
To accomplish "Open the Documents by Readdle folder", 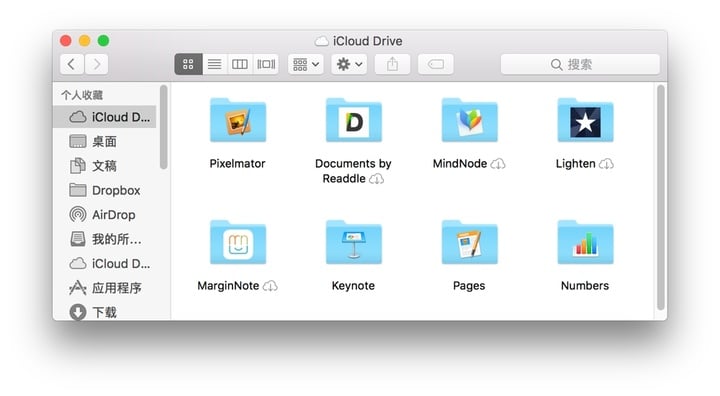I will coord(354,120).
